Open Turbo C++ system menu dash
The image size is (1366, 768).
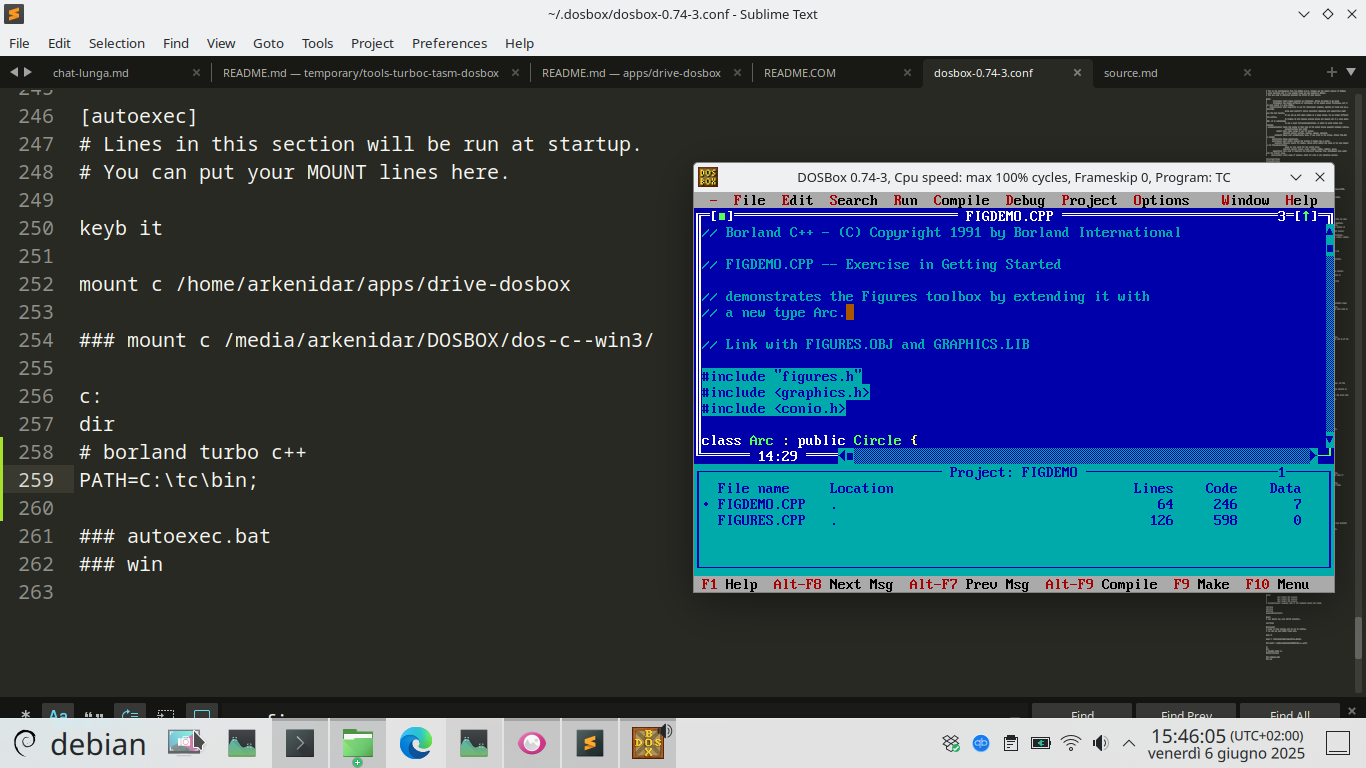pyautogui.click(x=713, y=200)
